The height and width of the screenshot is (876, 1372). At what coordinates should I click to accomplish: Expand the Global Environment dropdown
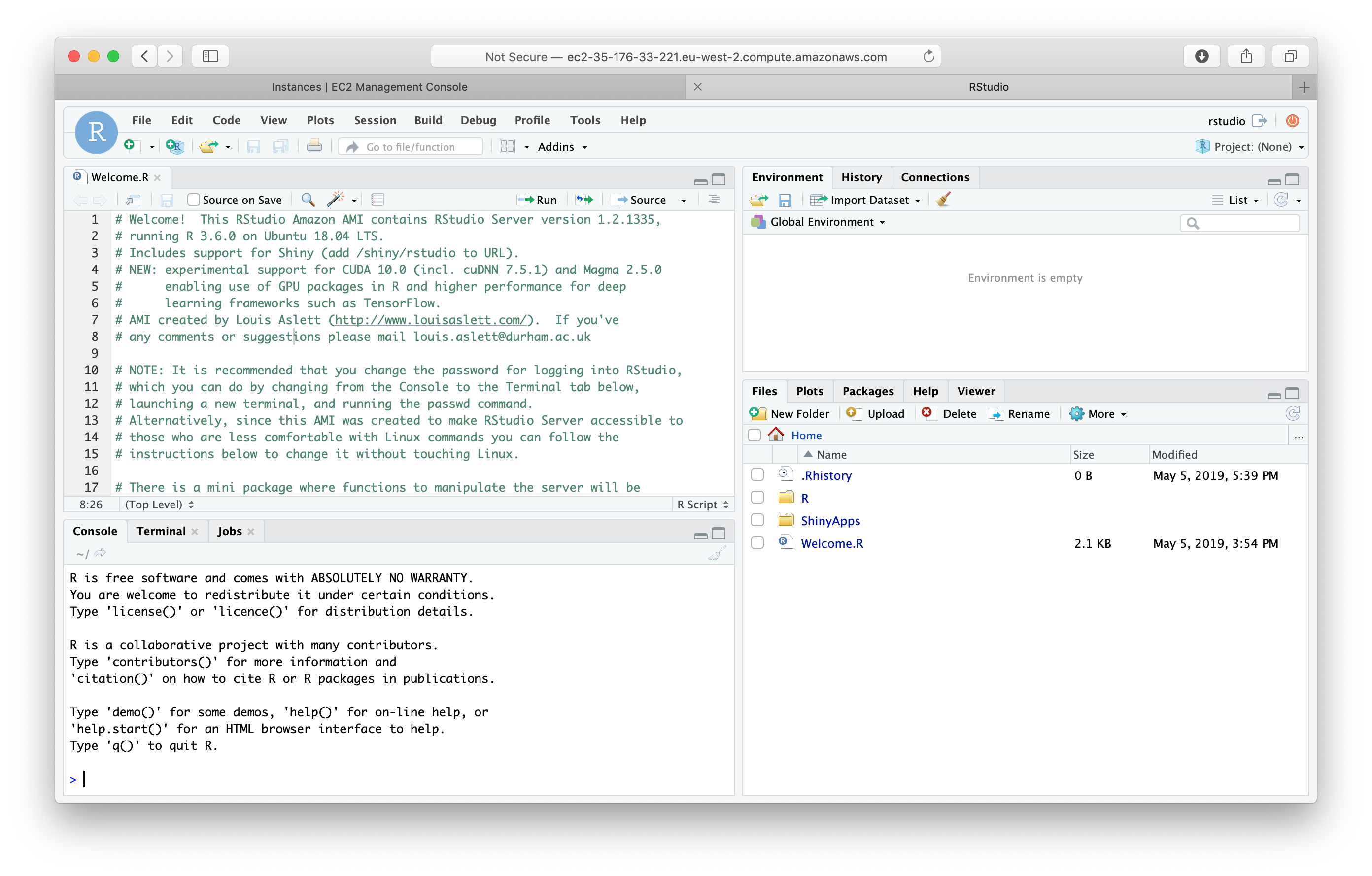coord(818,222)
